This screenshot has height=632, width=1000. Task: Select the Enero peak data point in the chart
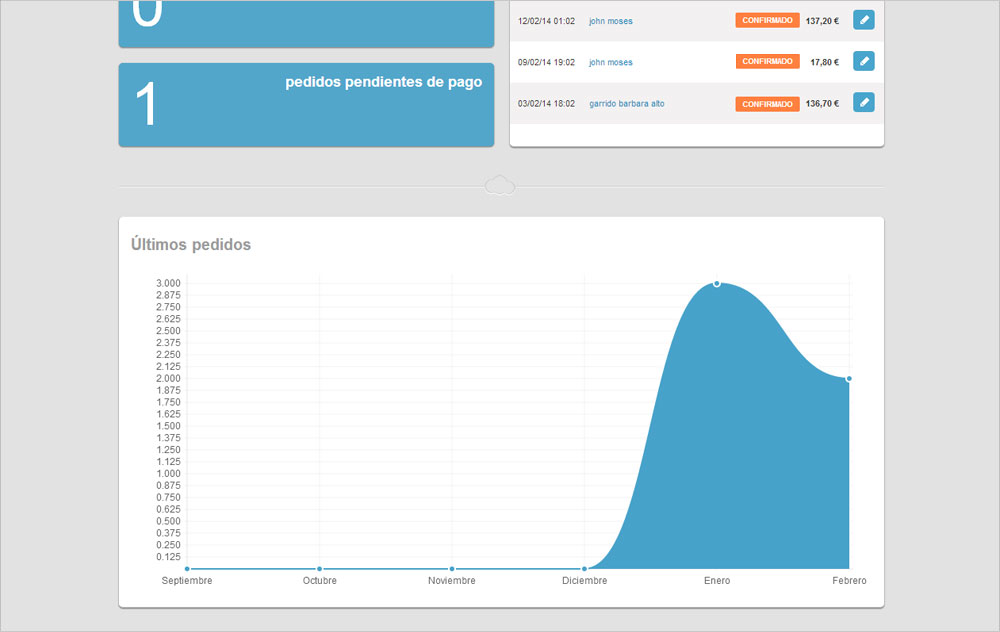[717, 284]
